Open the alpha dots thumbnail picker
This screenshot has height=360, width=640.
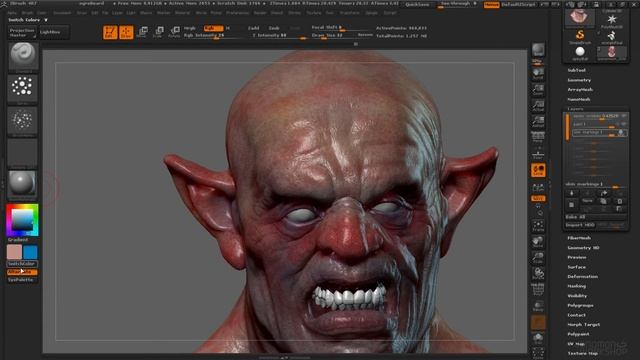22,121
